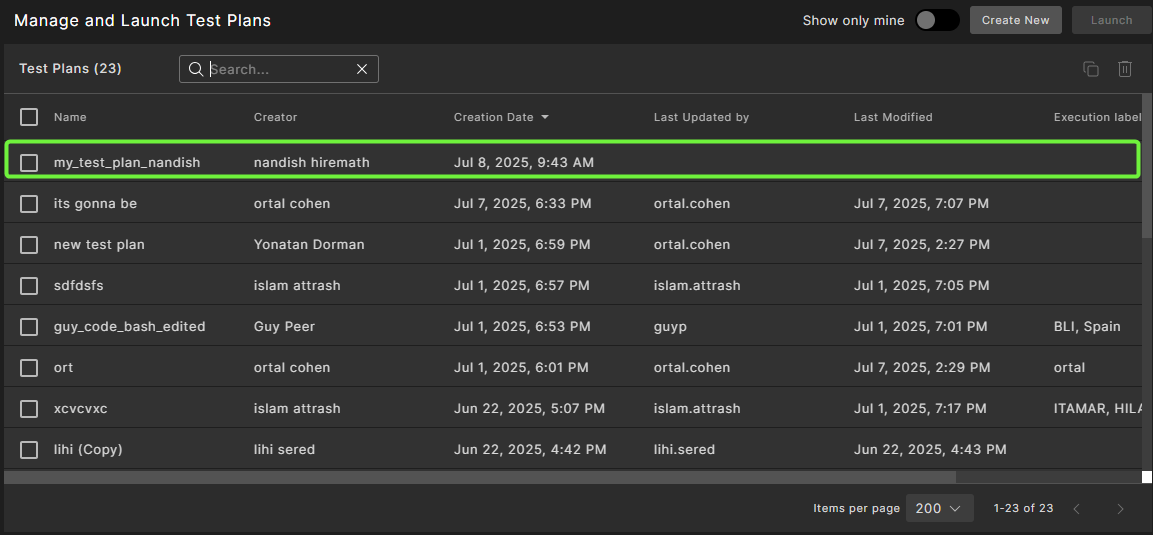Select checkbox for guy_code_bash_edited

point(29,326)
